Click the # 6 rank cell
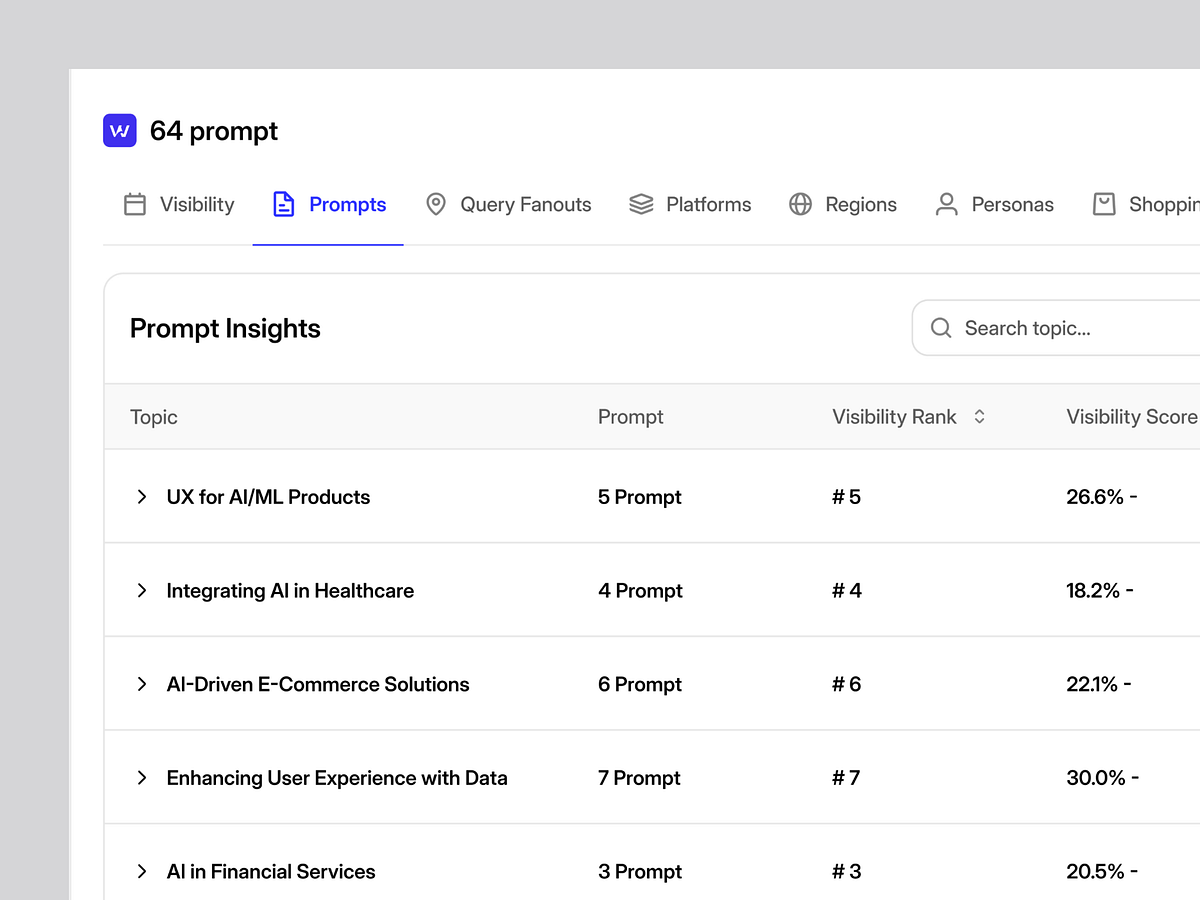This screenshot has height=900, width=1200. (x=847, y=684)
